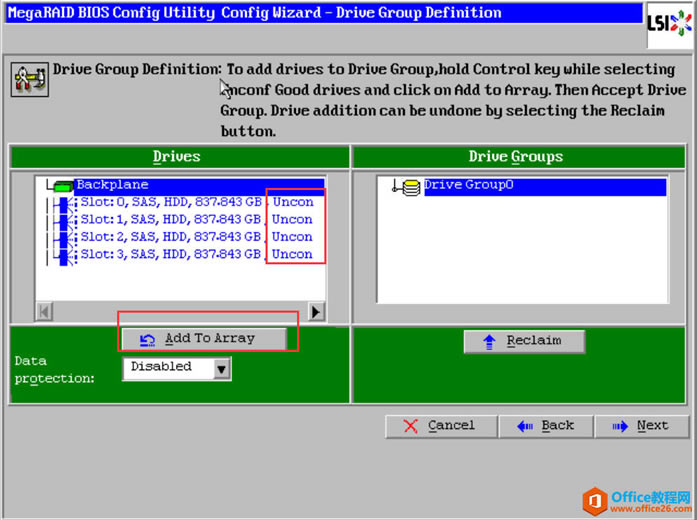Click the drive icon beside Slot: 3

65,256
